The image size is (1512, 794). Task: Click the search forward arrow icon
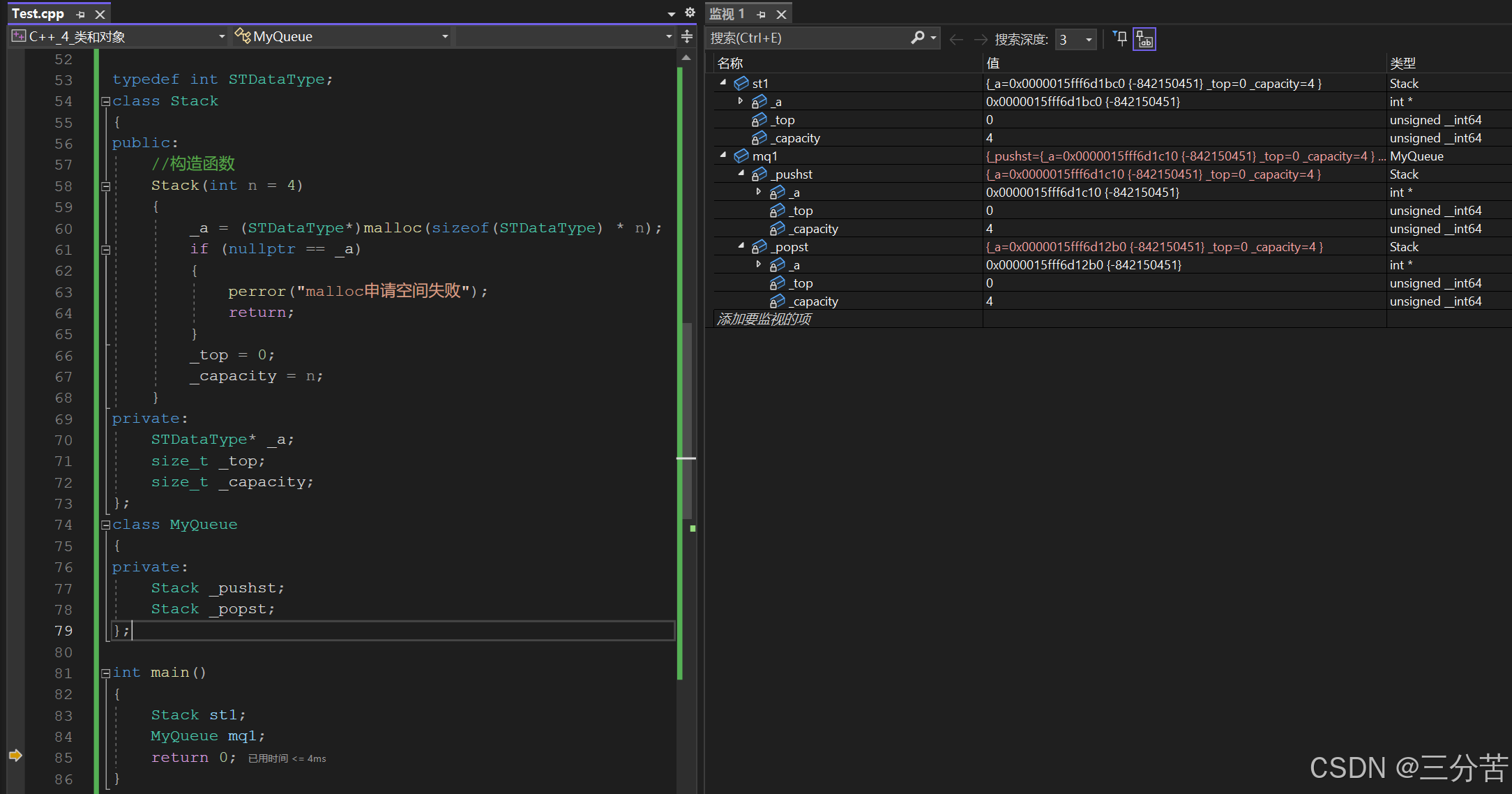[980, 39]
